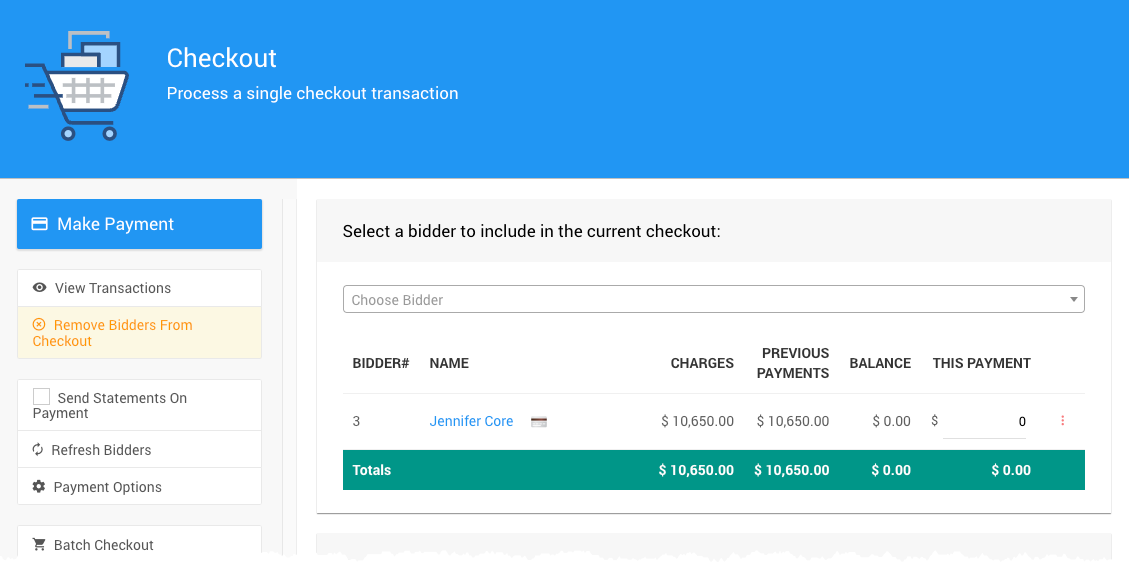Click the This Payment amount field

(x=985, y=422)
